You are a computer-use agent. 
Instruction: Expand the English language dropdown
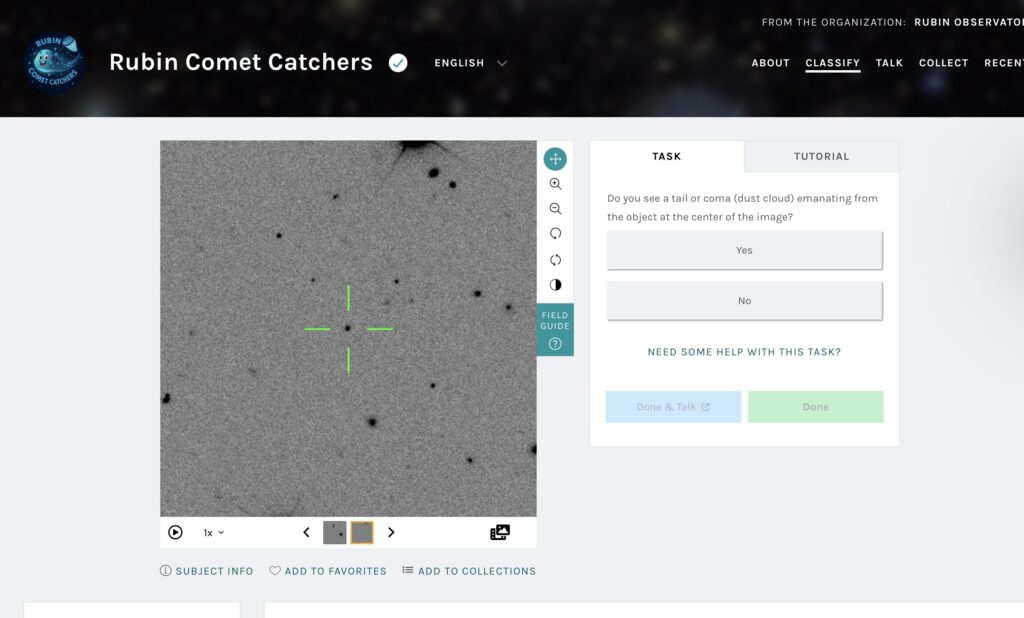(x=470, y=63)
